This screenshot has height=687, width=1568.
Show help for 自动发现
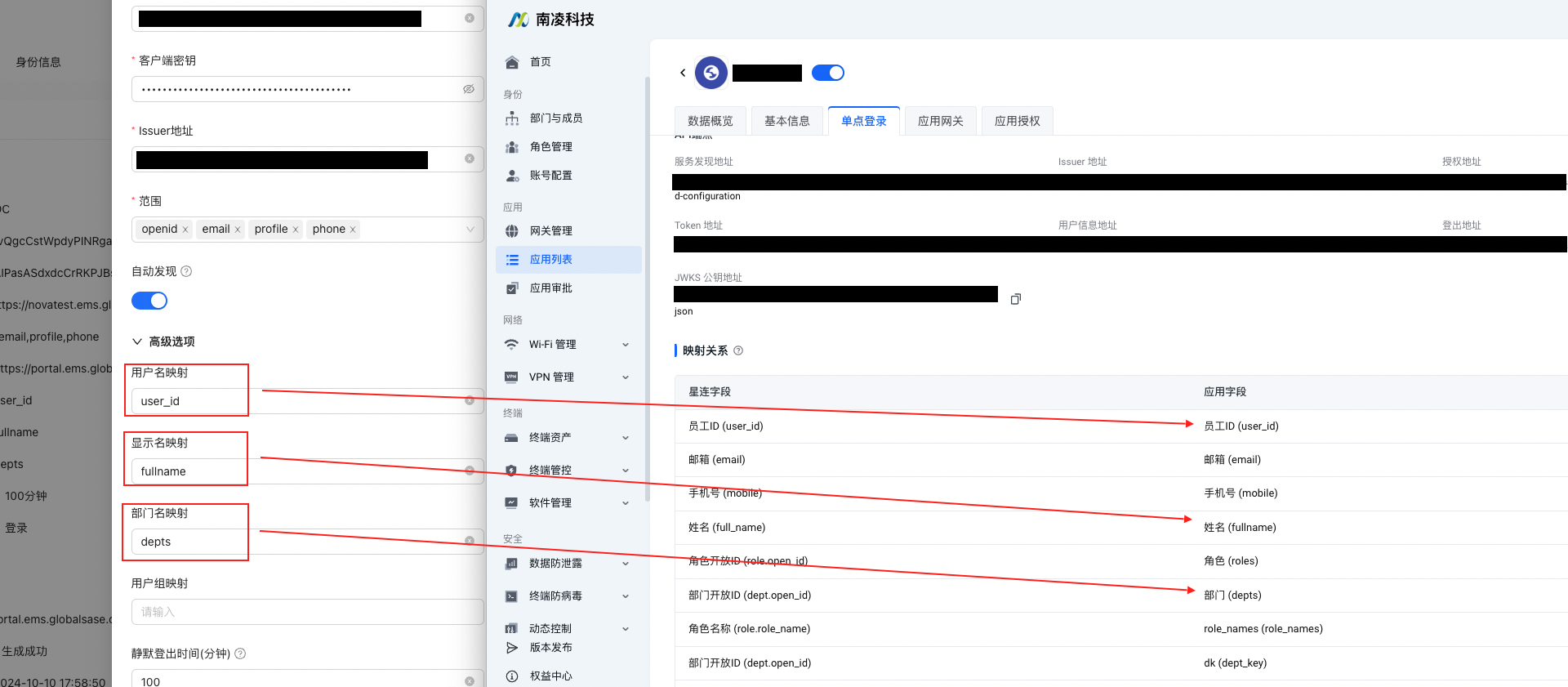click(x=186, y=272)
